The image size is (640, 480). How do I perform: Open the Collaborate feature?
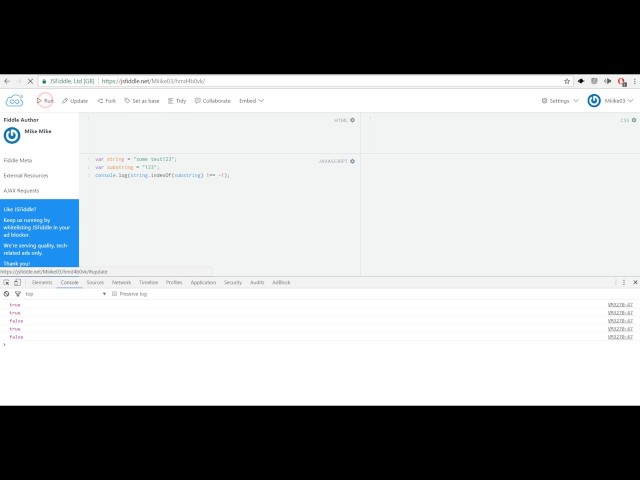(x=213, y=101)
